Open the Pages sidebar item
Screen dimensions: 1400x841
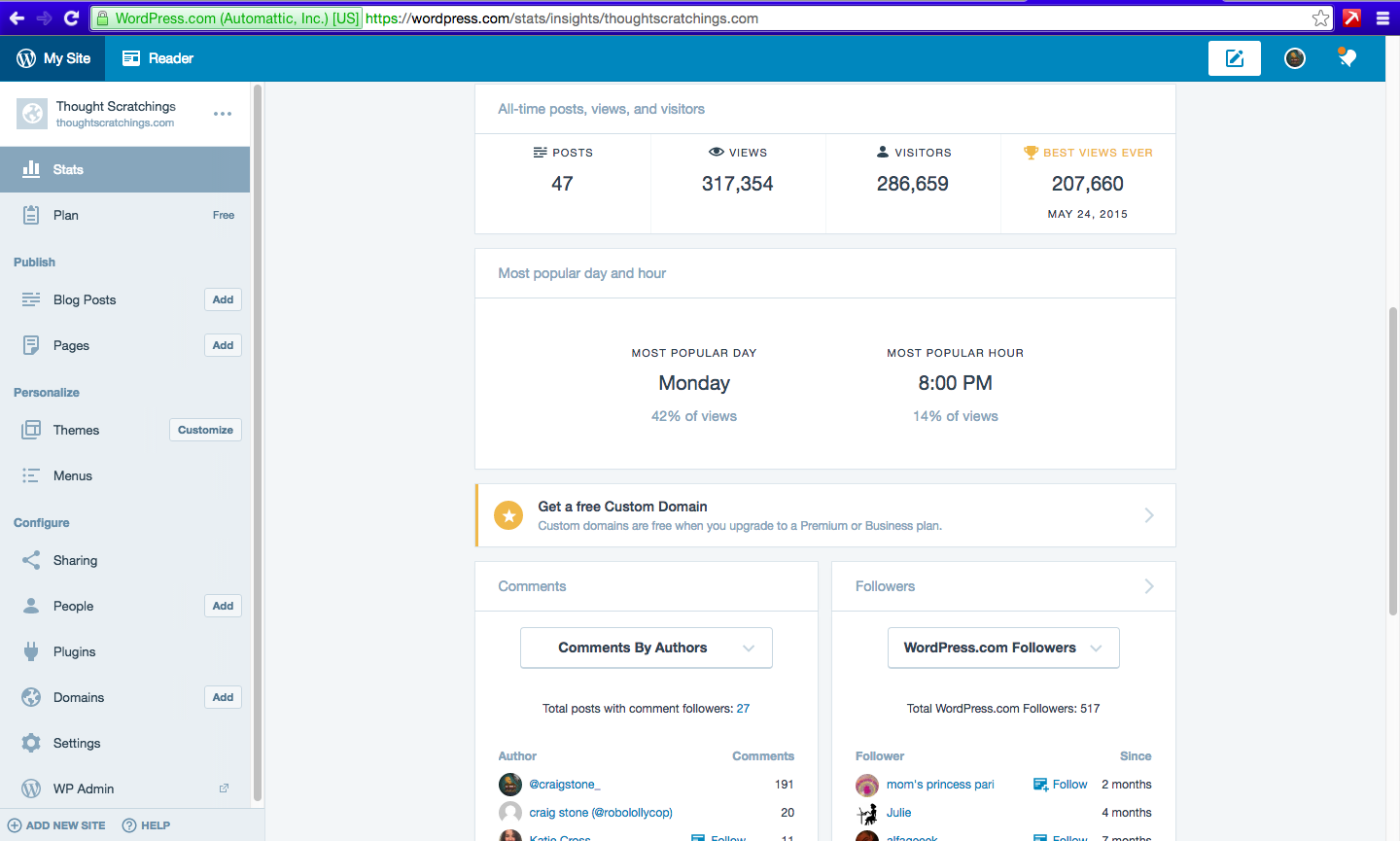pos(124,345)
